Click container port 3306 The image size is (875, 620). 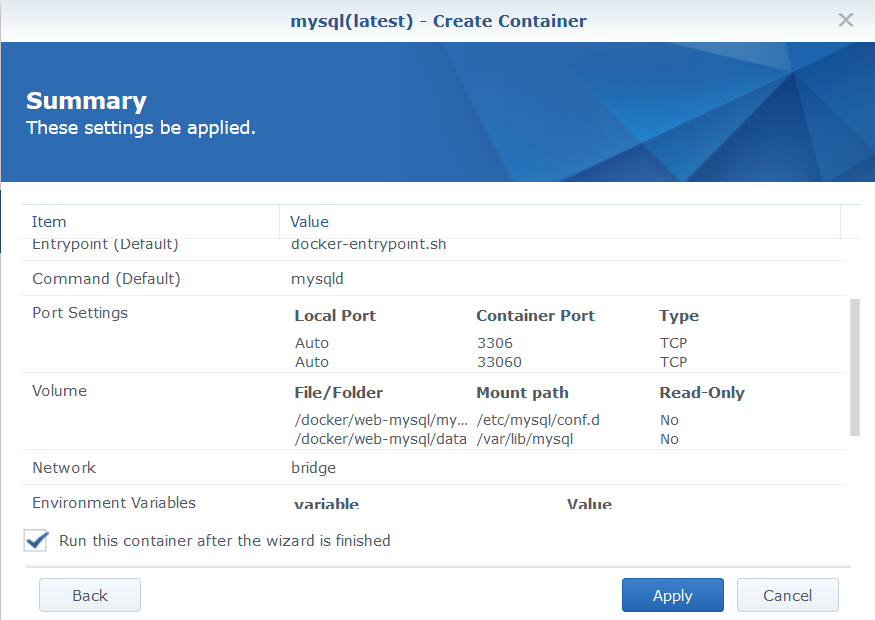point(494,343)
